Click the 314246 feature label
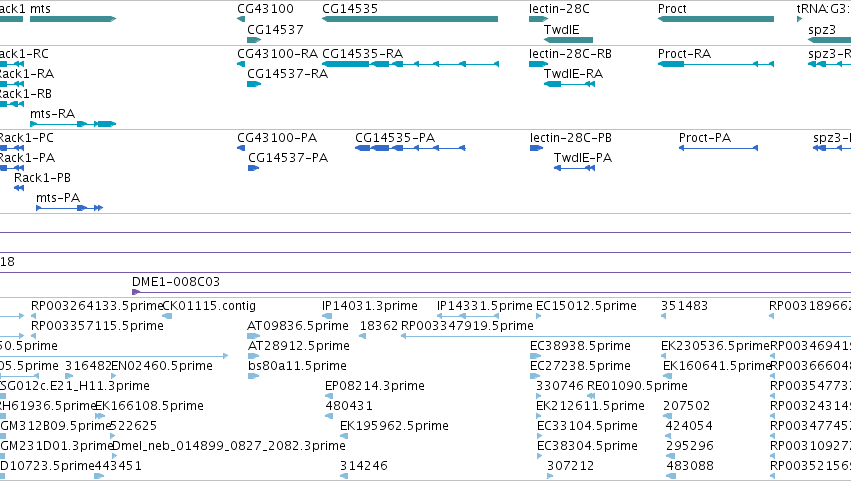Screen dimensions: 851x481 click(x=364, y=466)
